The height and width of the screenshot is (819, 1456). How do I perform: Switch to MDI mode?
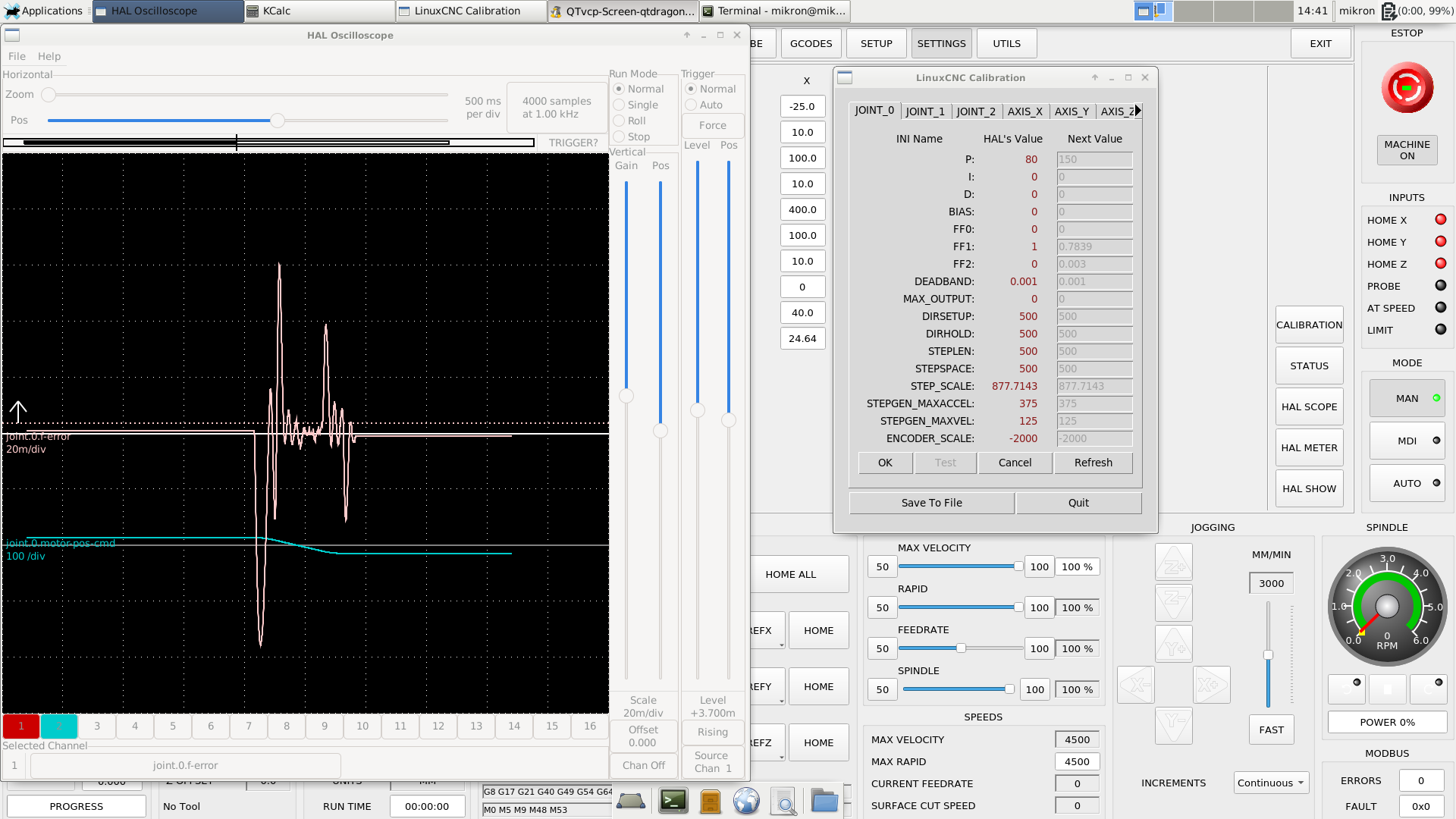pyautogui.click(x=1407, y=441)
